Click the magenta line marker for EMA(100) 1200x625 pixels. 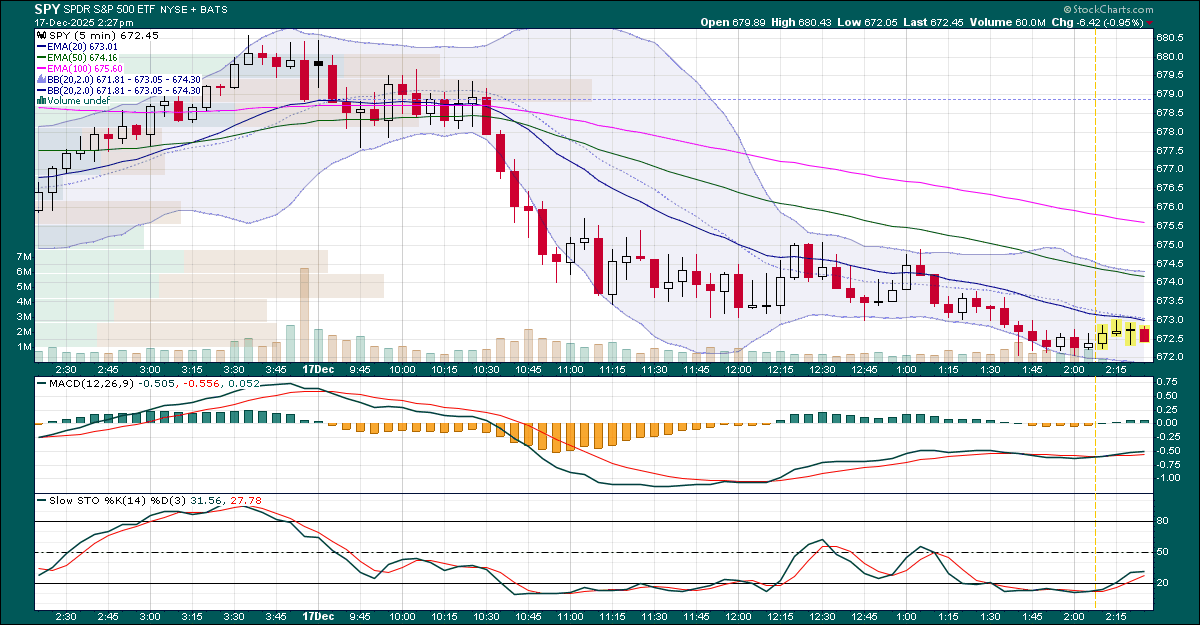(42, 68)
